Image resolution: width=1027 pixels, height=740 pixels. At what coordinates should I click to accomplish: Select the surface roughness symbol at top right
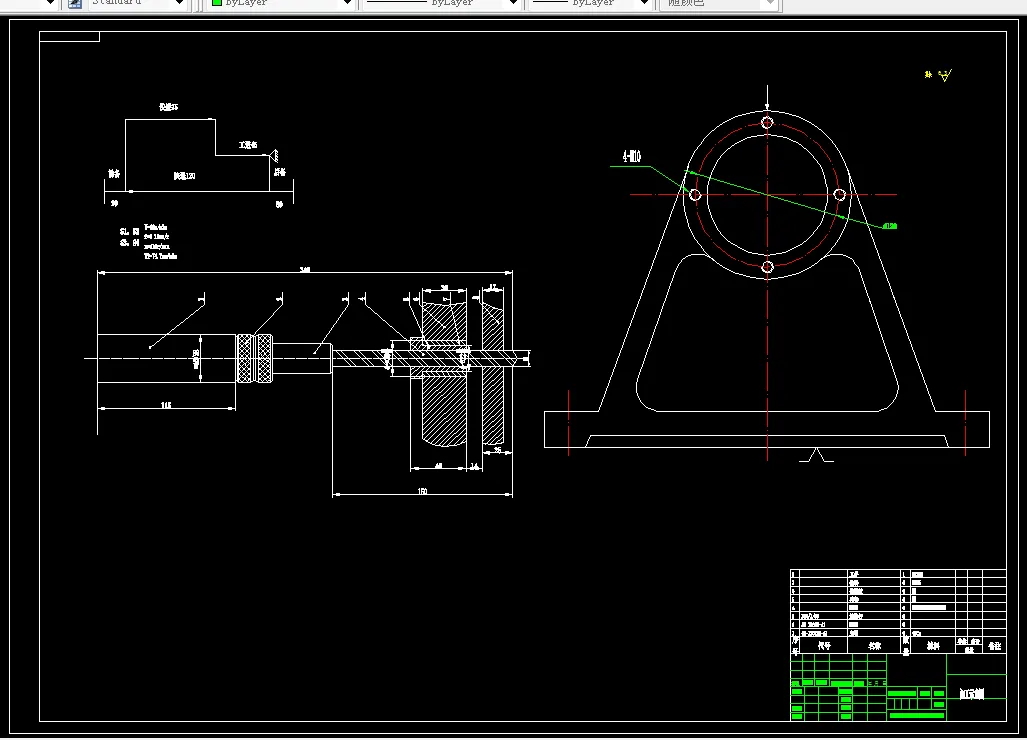(x=944, y=75)
